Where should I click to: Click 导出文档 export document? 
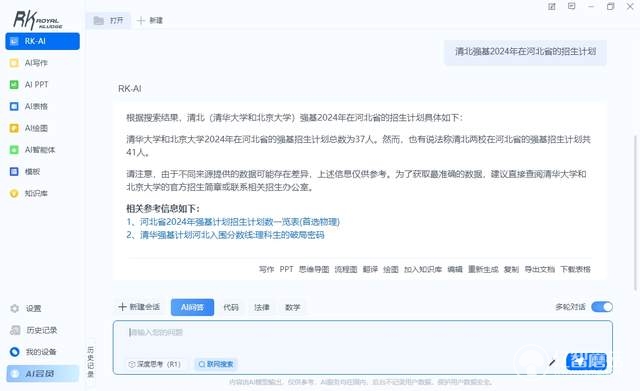point(540,269)
